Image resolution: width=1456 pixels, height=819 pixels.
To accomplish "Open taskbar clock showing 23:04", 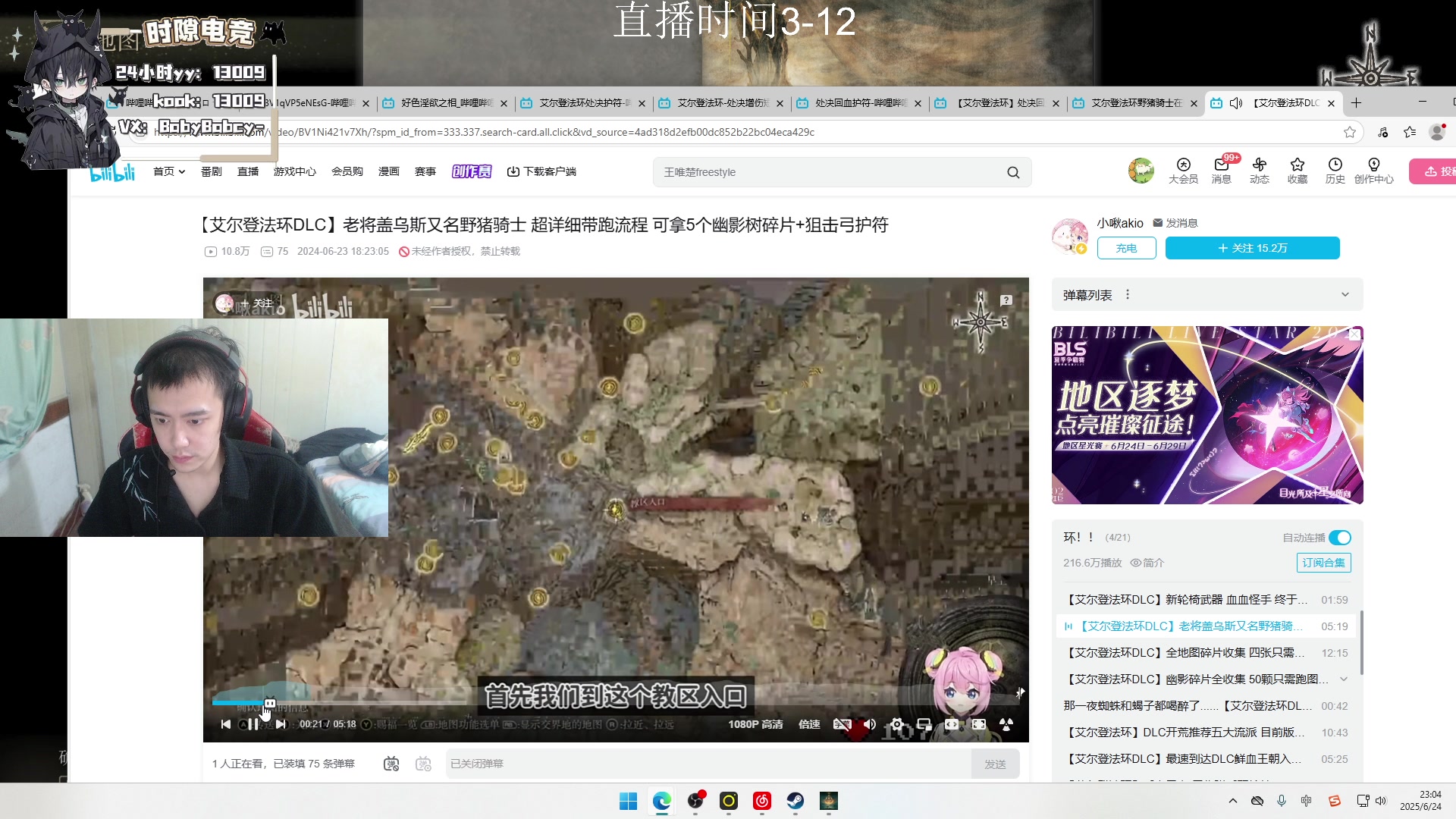I will tap(1420, 801).
